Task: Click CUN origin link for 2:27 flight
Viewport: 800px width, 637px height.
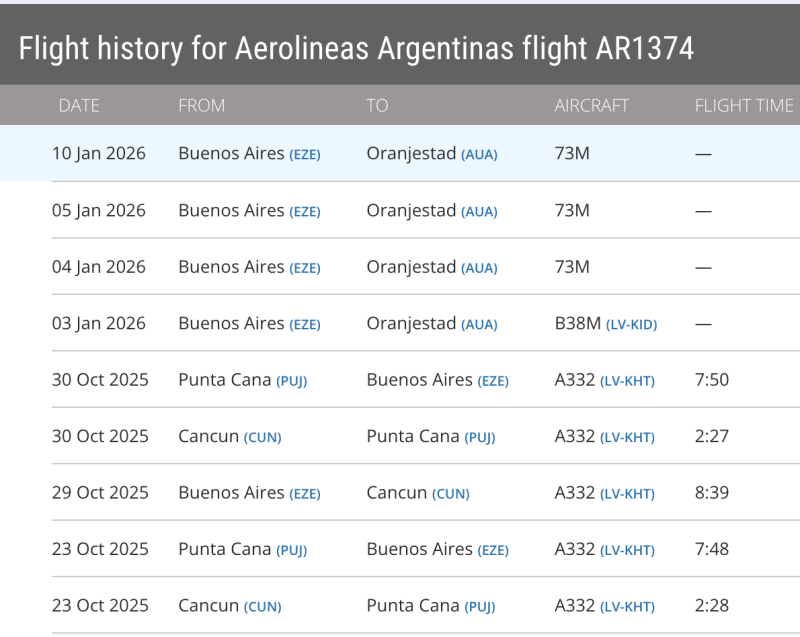Action: click(263, 438)
